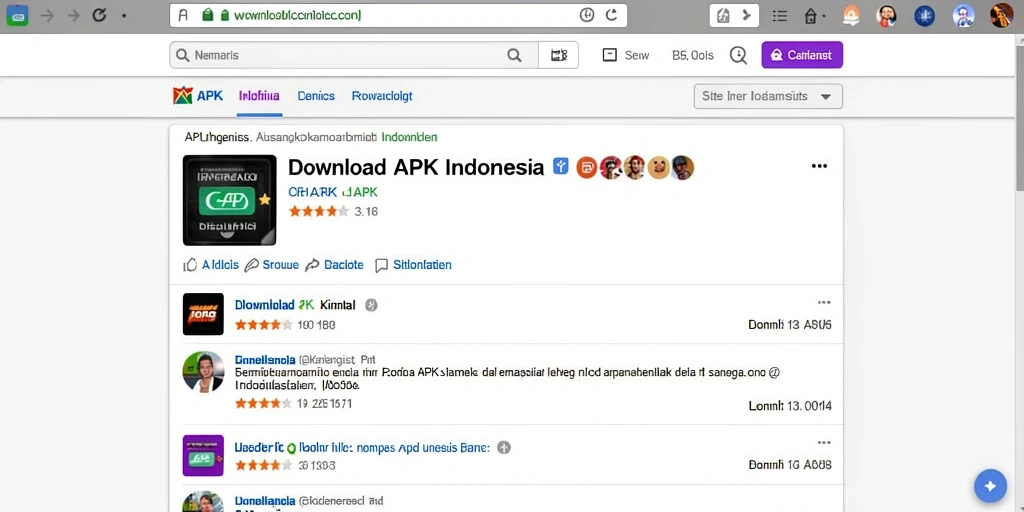Click the Sew button

626,56
